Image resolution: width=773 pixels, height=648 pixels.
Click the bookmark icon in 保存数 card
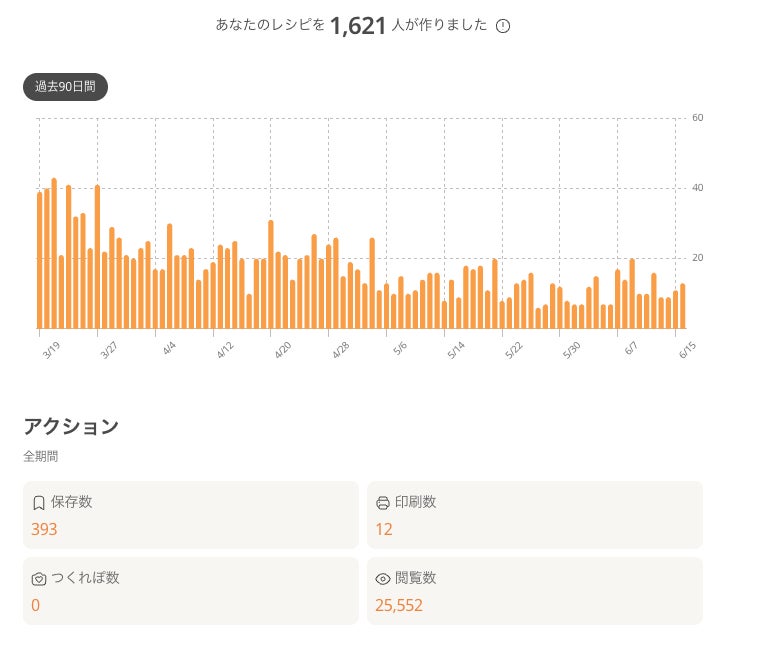[x=39, y=503]
